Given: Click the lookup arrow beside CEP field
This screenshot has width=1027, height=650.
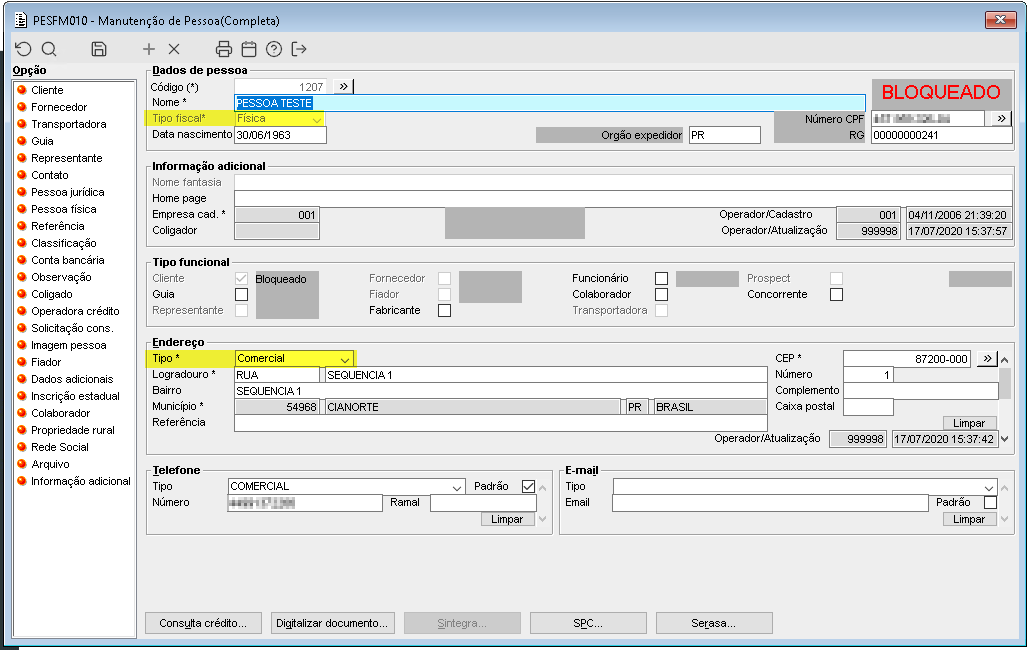Looking at the screenshot, I should (x=987, y=358).
